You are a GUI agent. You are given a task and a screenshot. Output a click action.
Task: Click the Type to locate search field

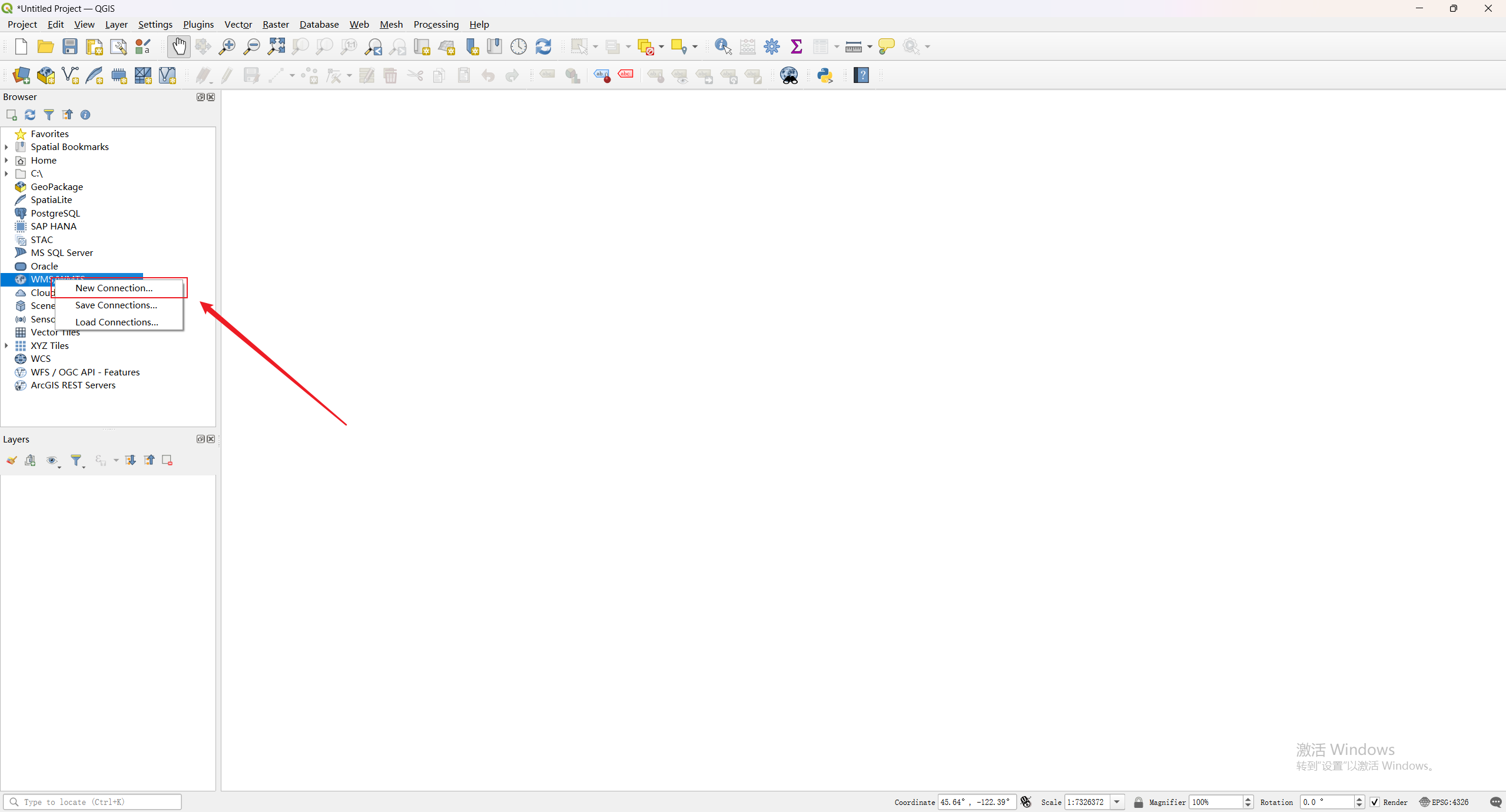point(94,802)
